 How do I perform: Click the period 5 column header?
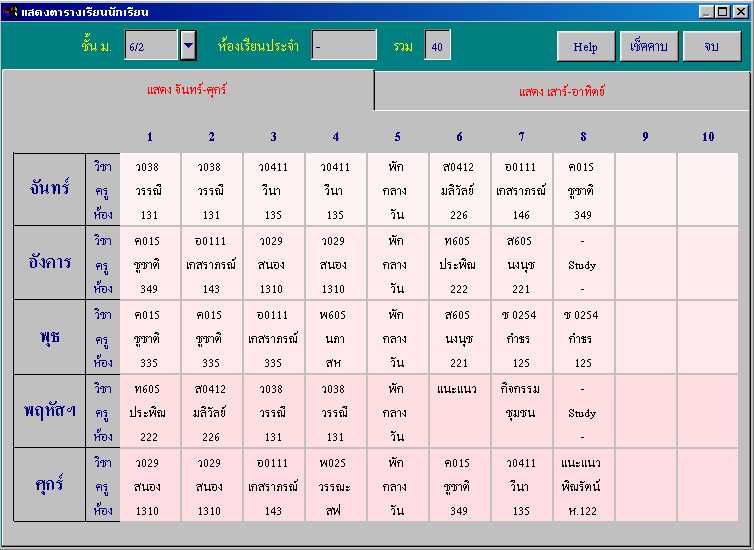click(x=397, y=137)
